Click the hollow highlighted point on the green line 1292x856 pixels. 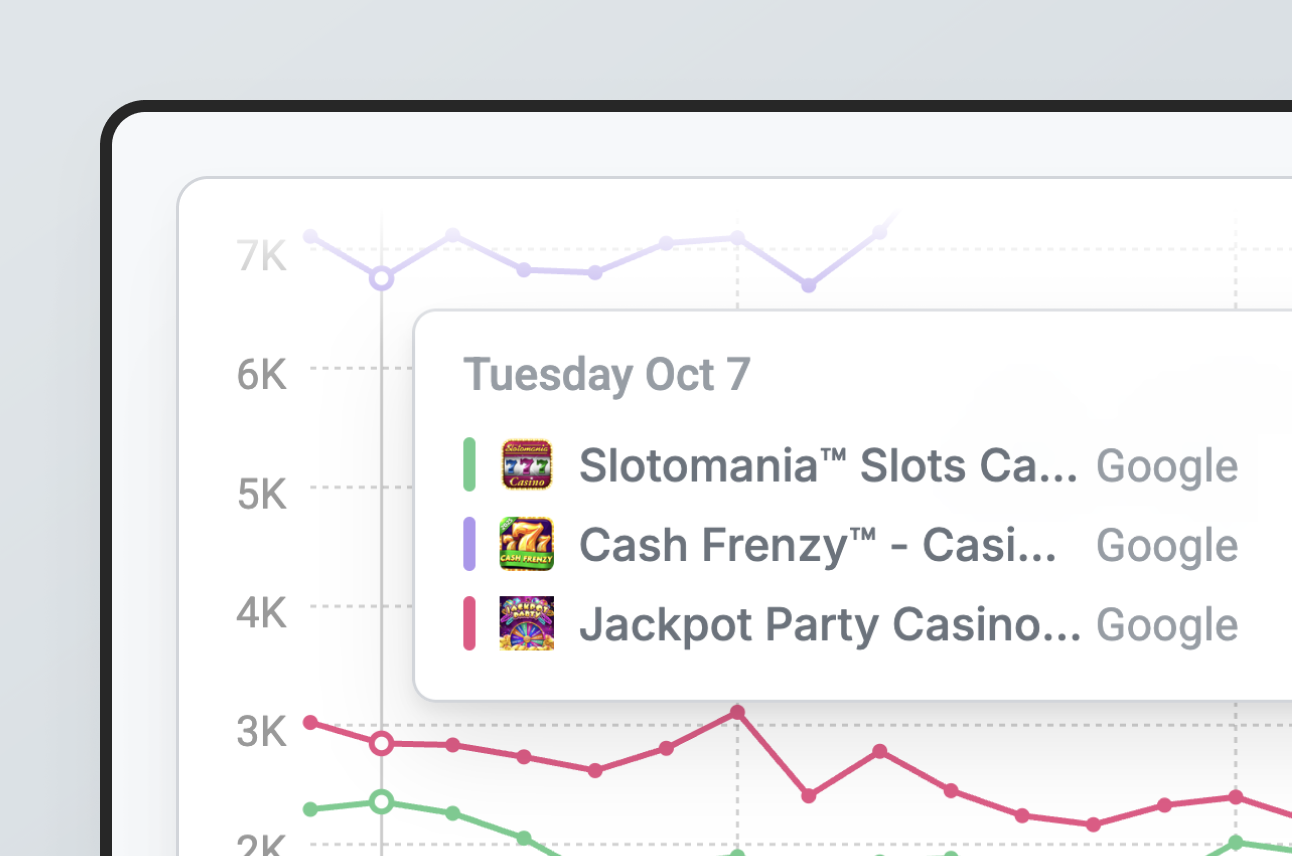point(381,801)
